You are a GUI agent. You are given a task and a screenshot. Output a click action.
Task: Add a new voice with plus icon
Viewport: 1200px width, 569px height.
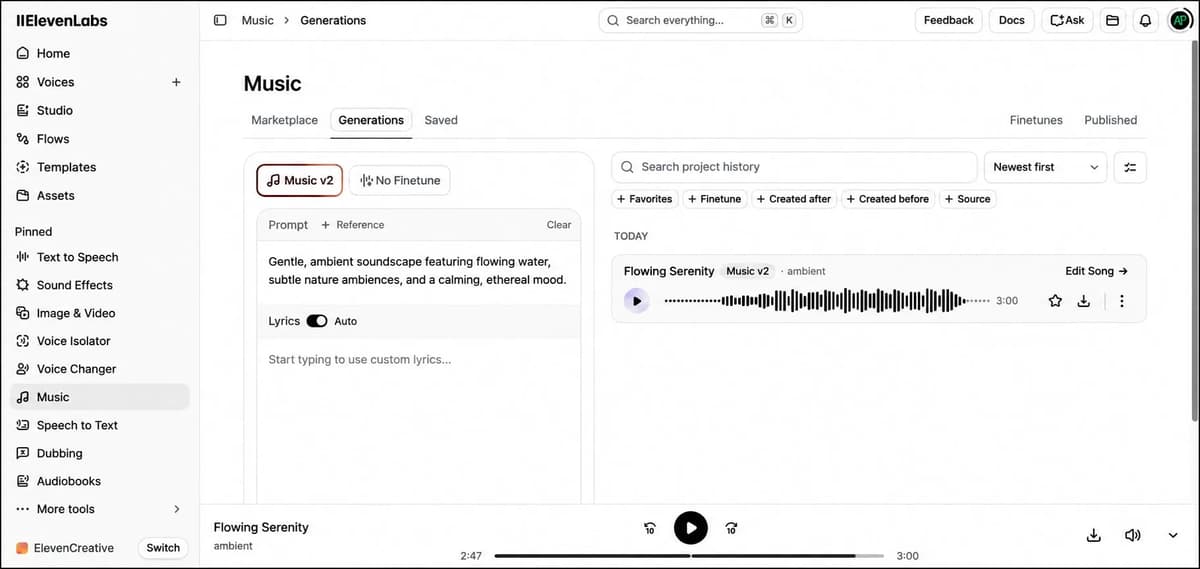[176, 82]
